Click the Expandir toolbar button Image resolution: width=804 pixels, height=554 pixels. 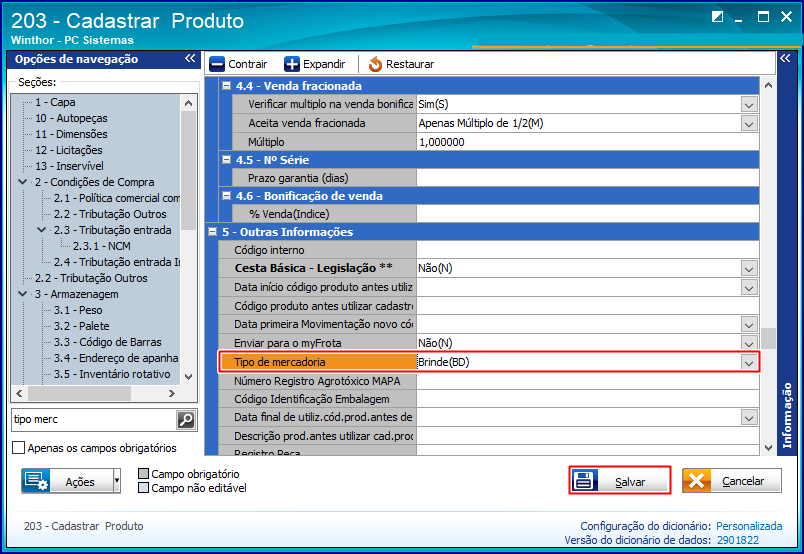coord(315,64)
